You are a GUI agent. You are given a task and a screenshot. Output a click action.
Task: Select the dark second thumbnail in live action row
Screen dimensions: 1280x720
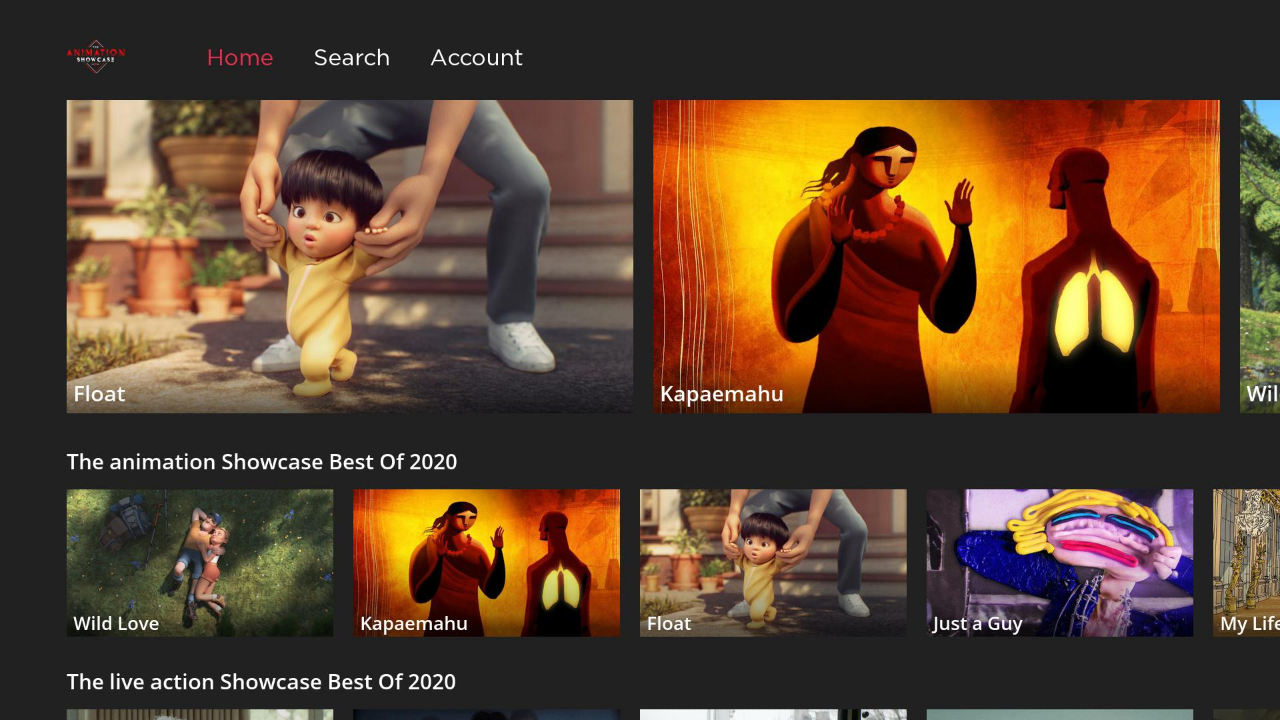point(486,714)
